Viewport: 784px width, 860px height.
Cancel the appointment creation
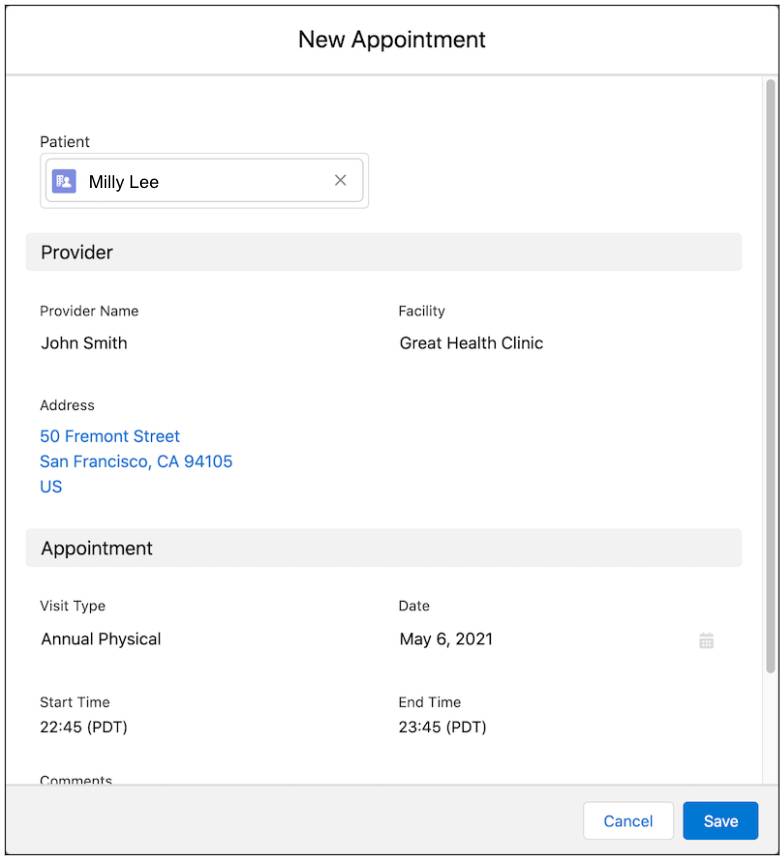point(628,820)
